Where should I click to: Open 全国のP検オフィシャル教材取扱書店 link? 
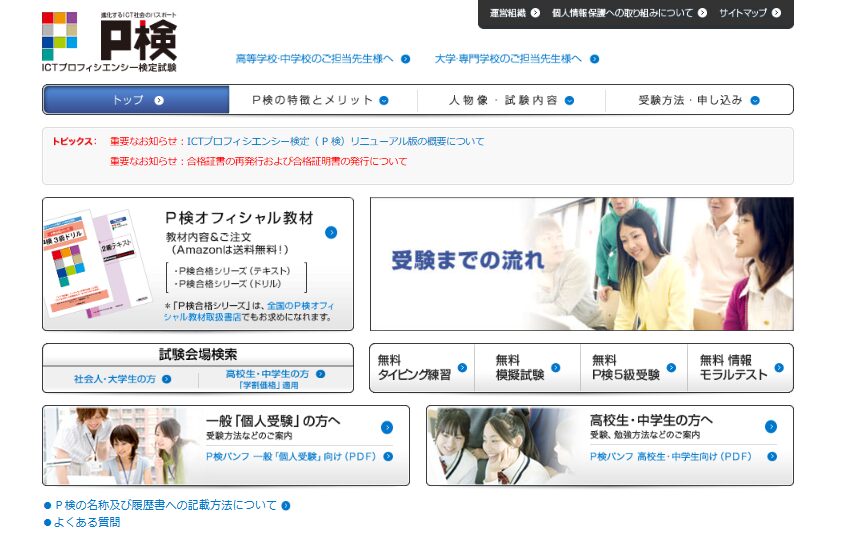(249, 311)
